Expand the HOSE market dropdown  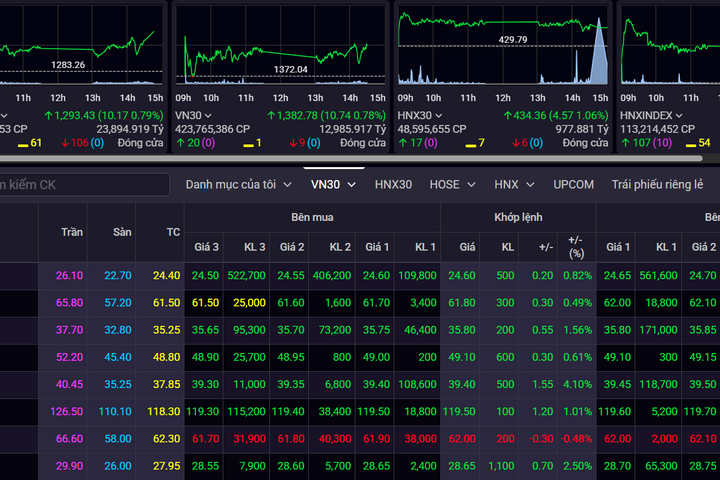471,185
